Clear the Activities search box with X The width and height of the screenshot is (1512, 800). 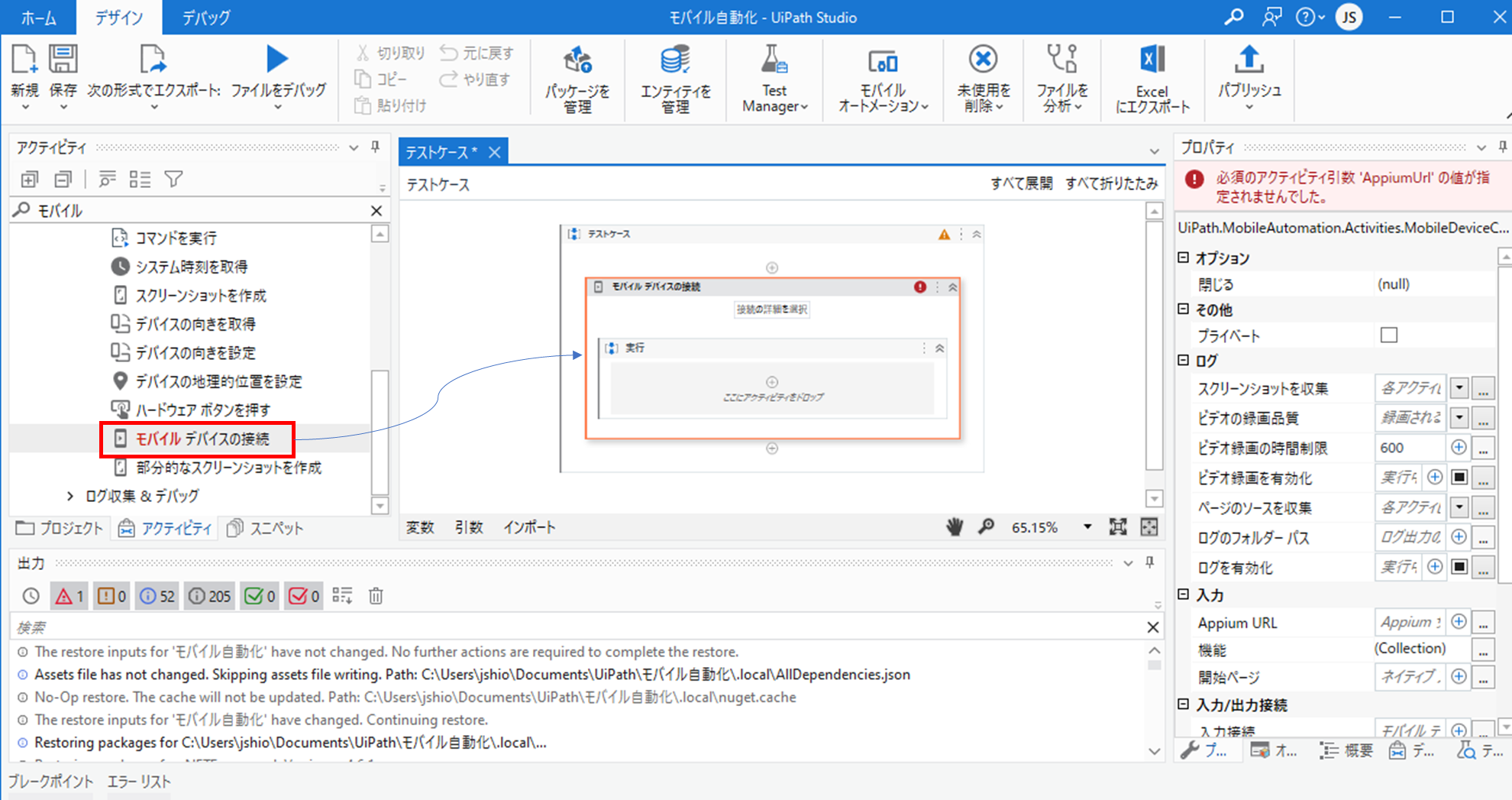[376, 211]
